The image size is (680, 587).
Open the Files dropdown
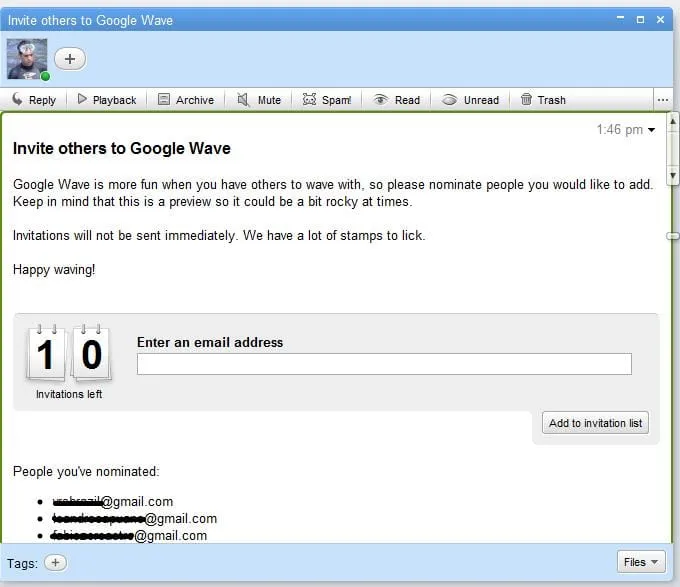[641, 562]
